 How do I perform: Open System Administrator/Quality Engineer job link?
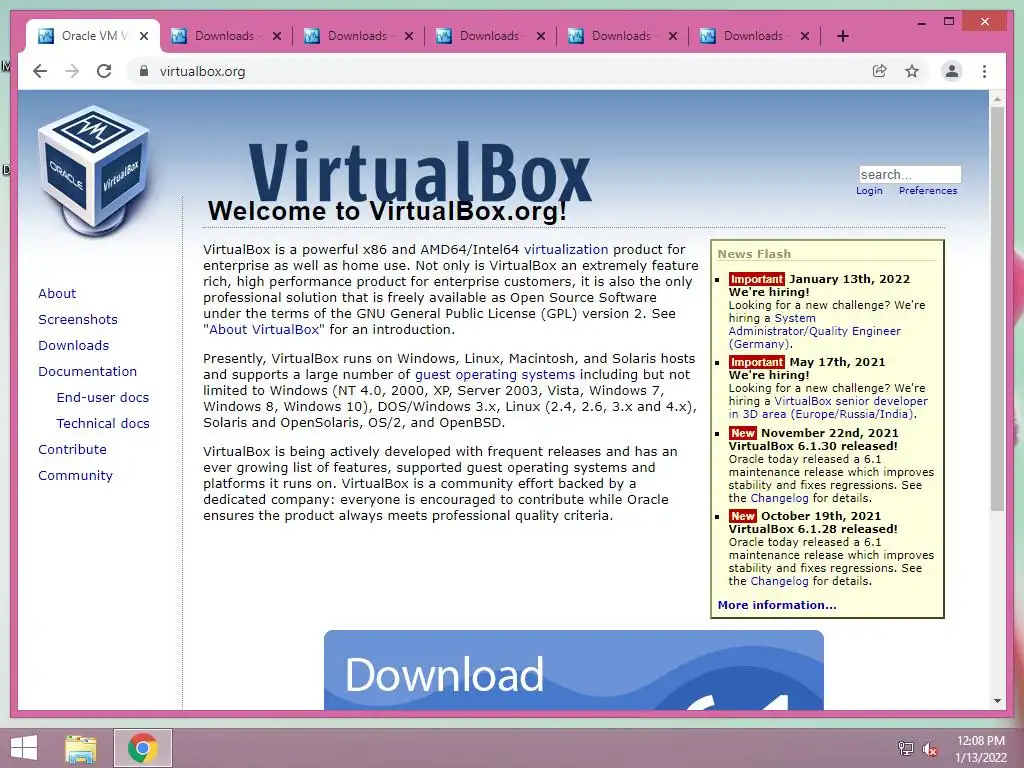(814, 331)
